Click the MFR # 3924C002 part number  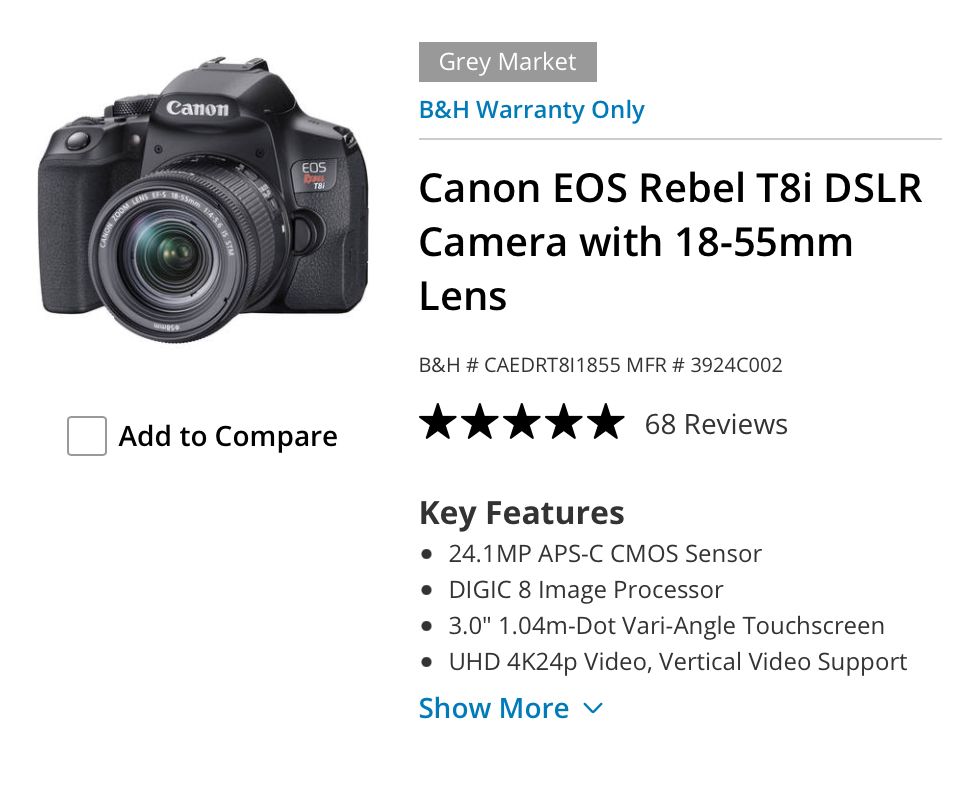point(704,365)
